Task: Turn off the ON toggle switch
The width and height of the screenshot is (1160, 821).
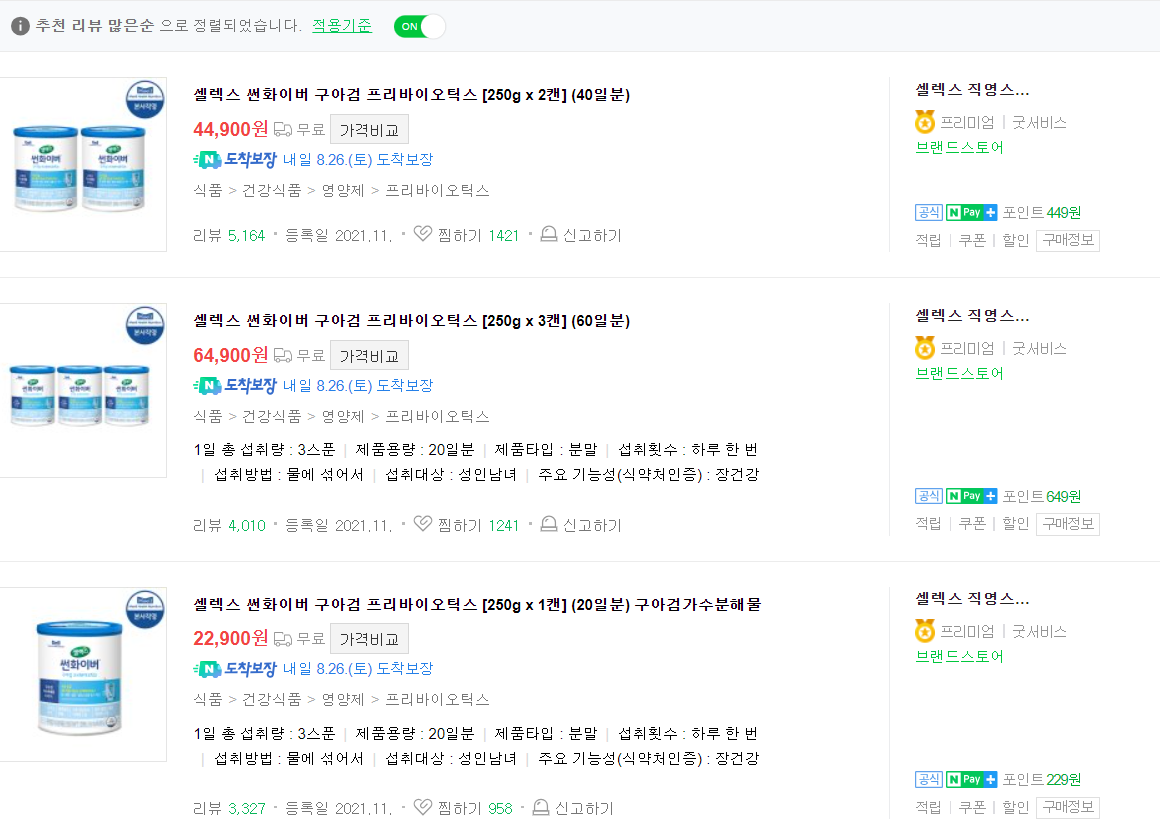Action: coord(418,26)
